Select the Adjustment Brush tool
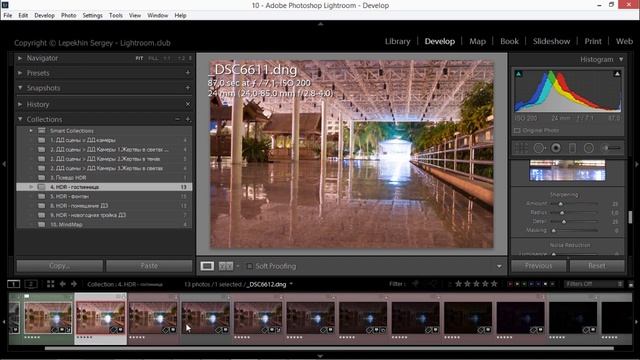Screen dimensions: 640x360 coord(611,148)
